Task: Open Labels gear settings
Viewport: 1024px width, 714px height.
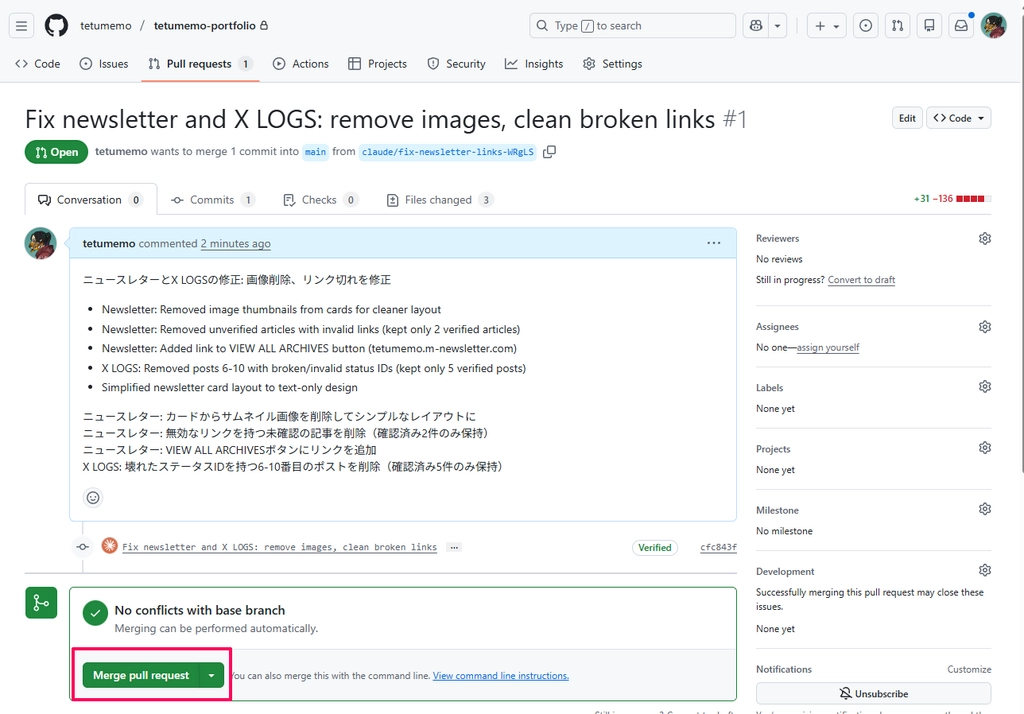Action: 985,387
